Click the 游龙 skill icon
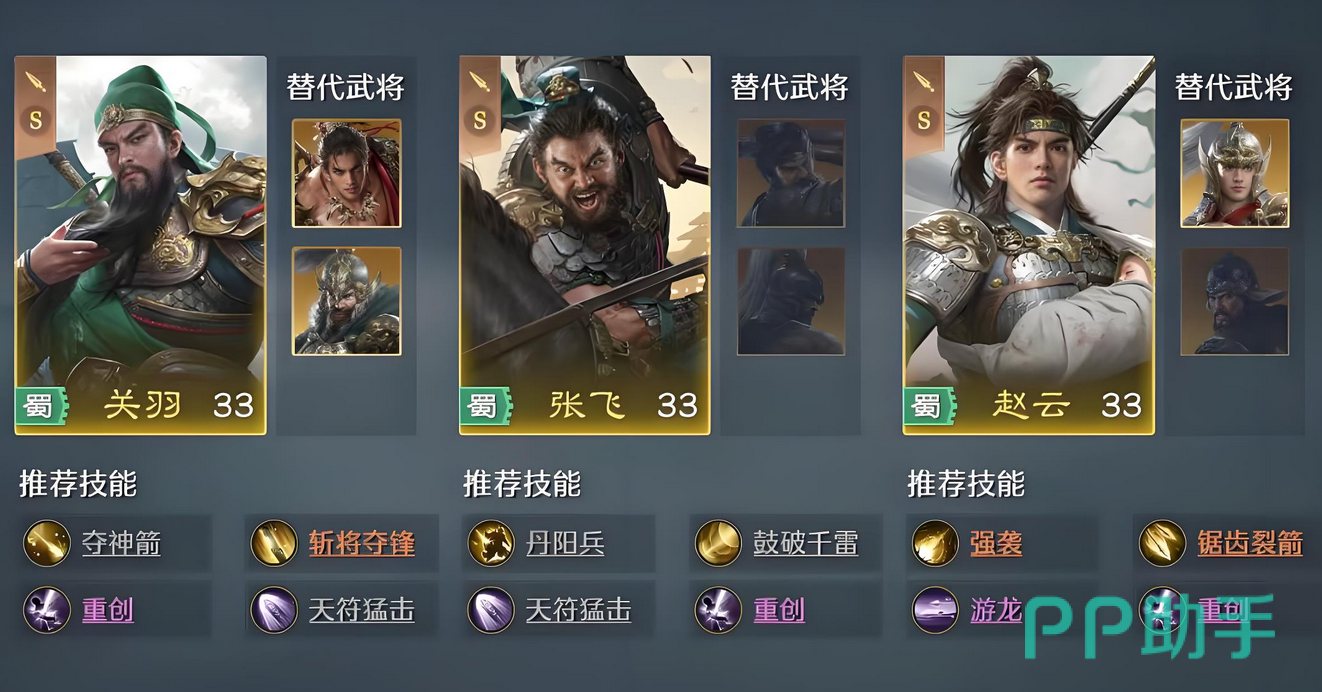Screen dimensions: 1322x692 tap(935, 610)
